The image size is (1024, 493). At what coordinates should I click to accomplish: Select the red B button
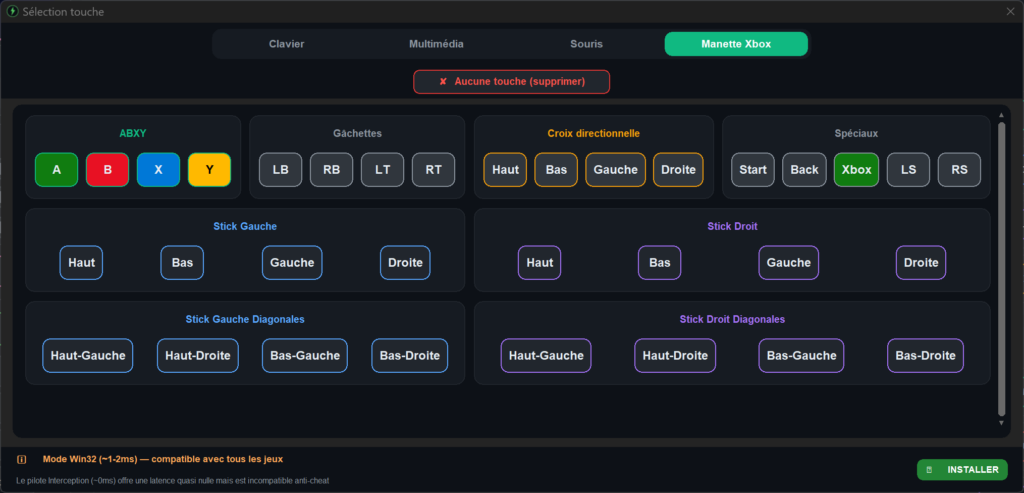[x=108, y=170]
